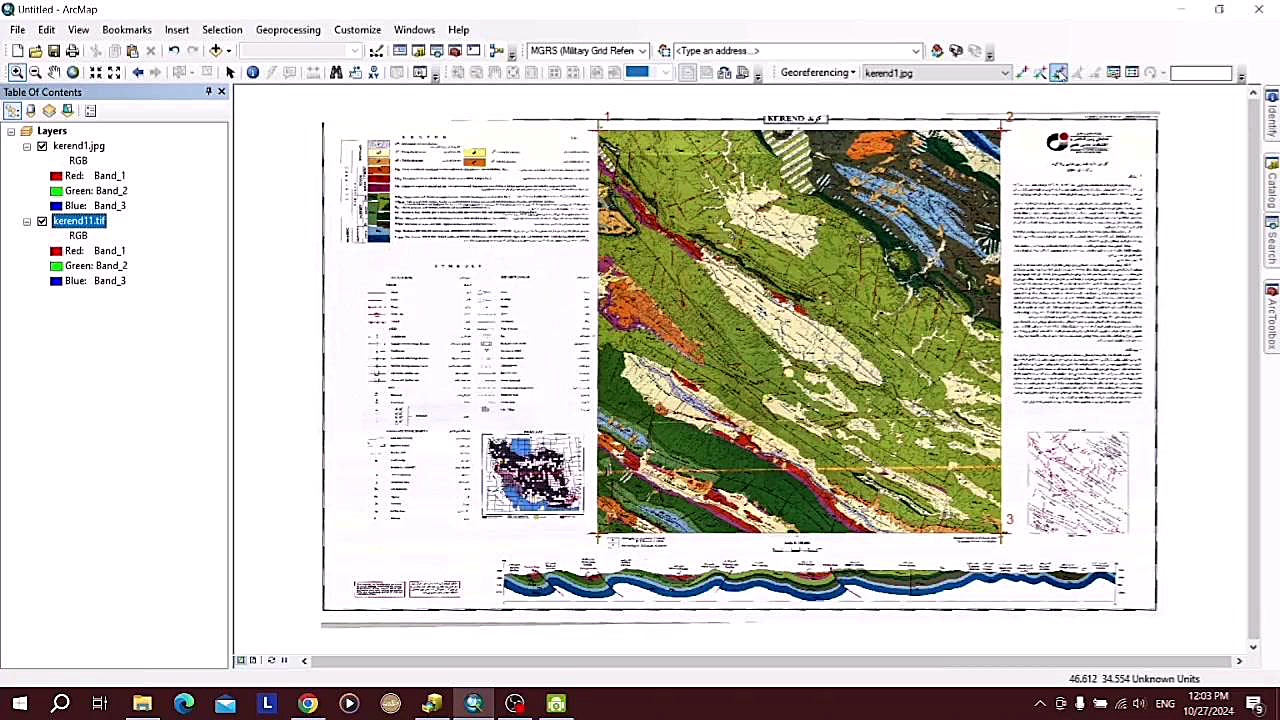This screenshot has height=720, width=1280.
Task: Open the Bookmarks menu
Action: [127, 30]
